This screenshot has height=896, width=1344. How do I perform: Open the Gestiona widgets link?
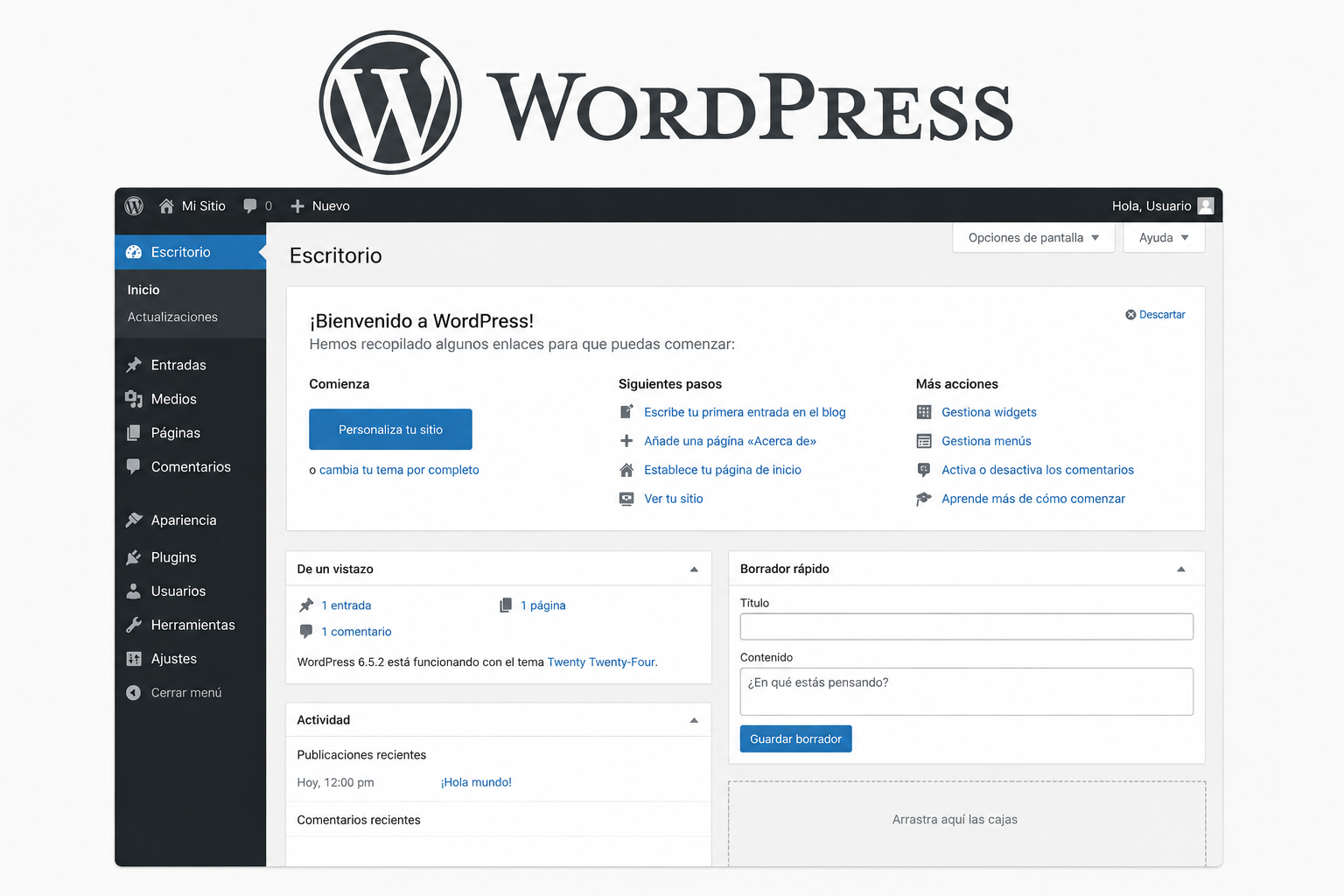pyautogui.click(x=989, y=412)
